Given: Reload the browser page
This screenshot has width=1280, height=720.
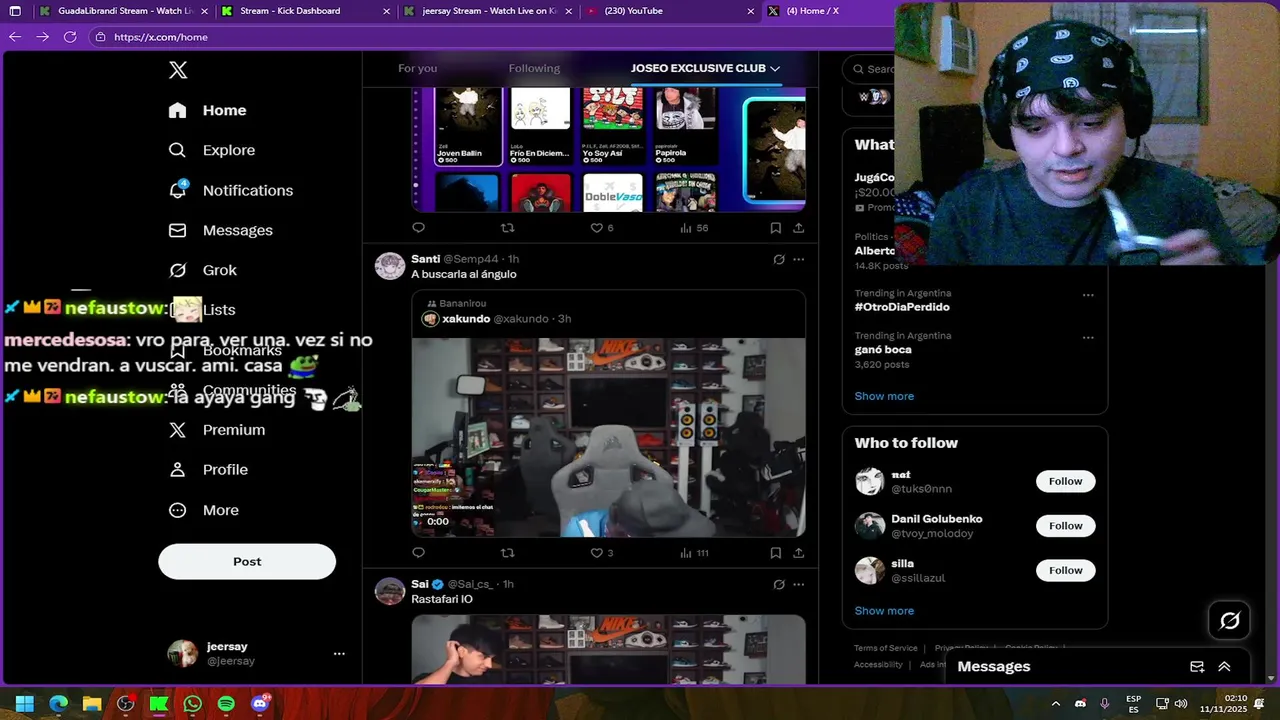Looking at the screenshot, I should (x=70, y=37).
